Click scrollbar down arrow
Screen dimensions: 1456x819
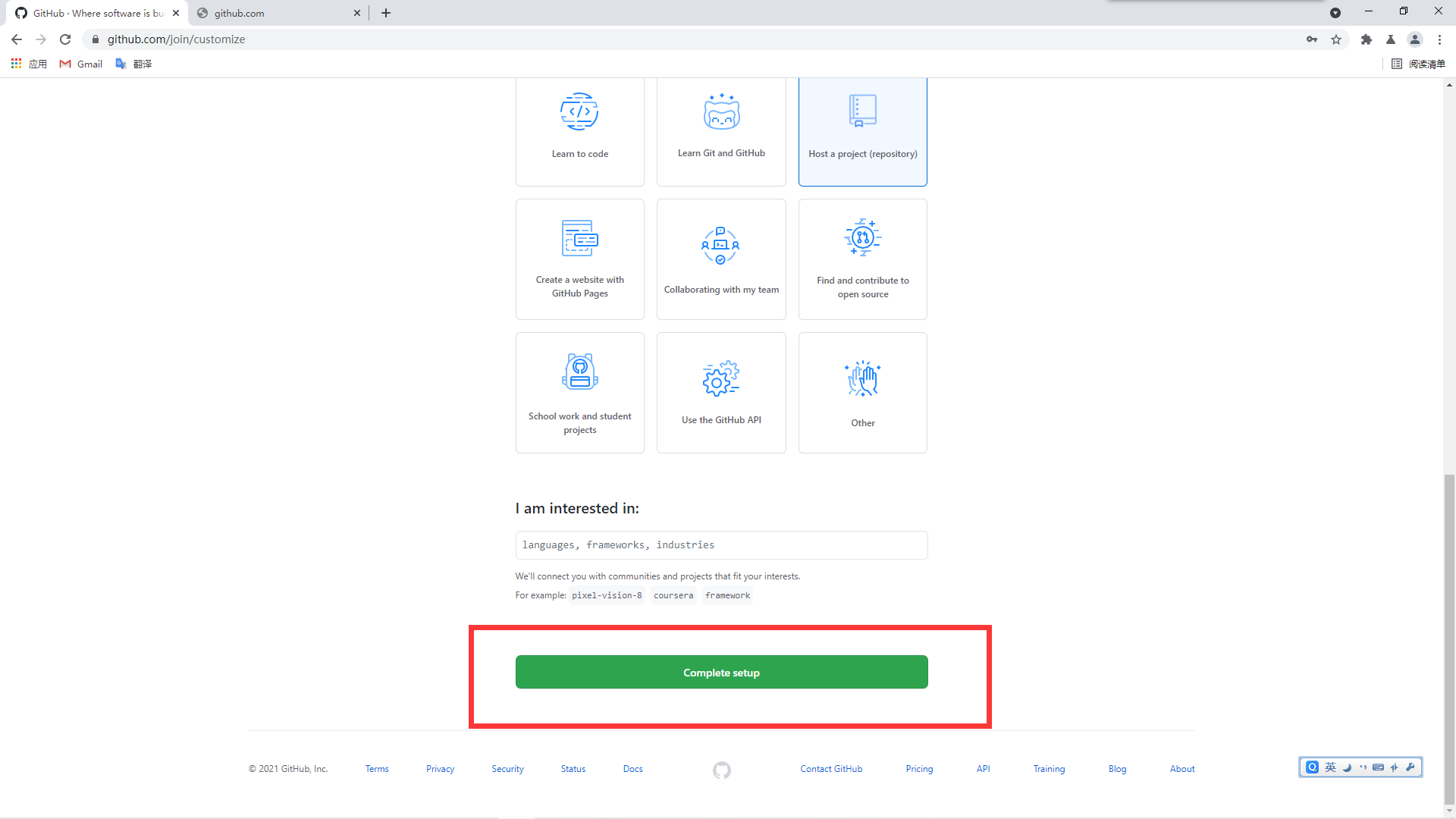pos(1449,811)
